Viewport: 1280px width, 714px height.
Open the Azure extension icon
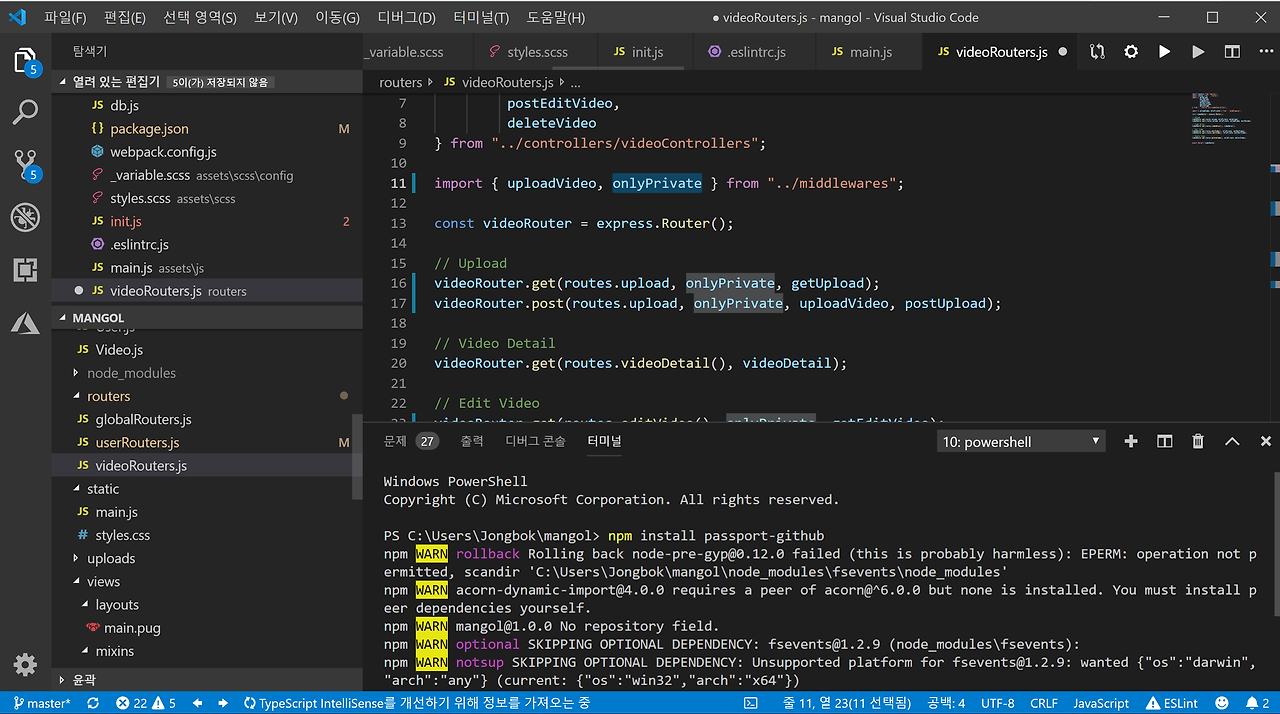pyautogui.click(x=25, y=321)
